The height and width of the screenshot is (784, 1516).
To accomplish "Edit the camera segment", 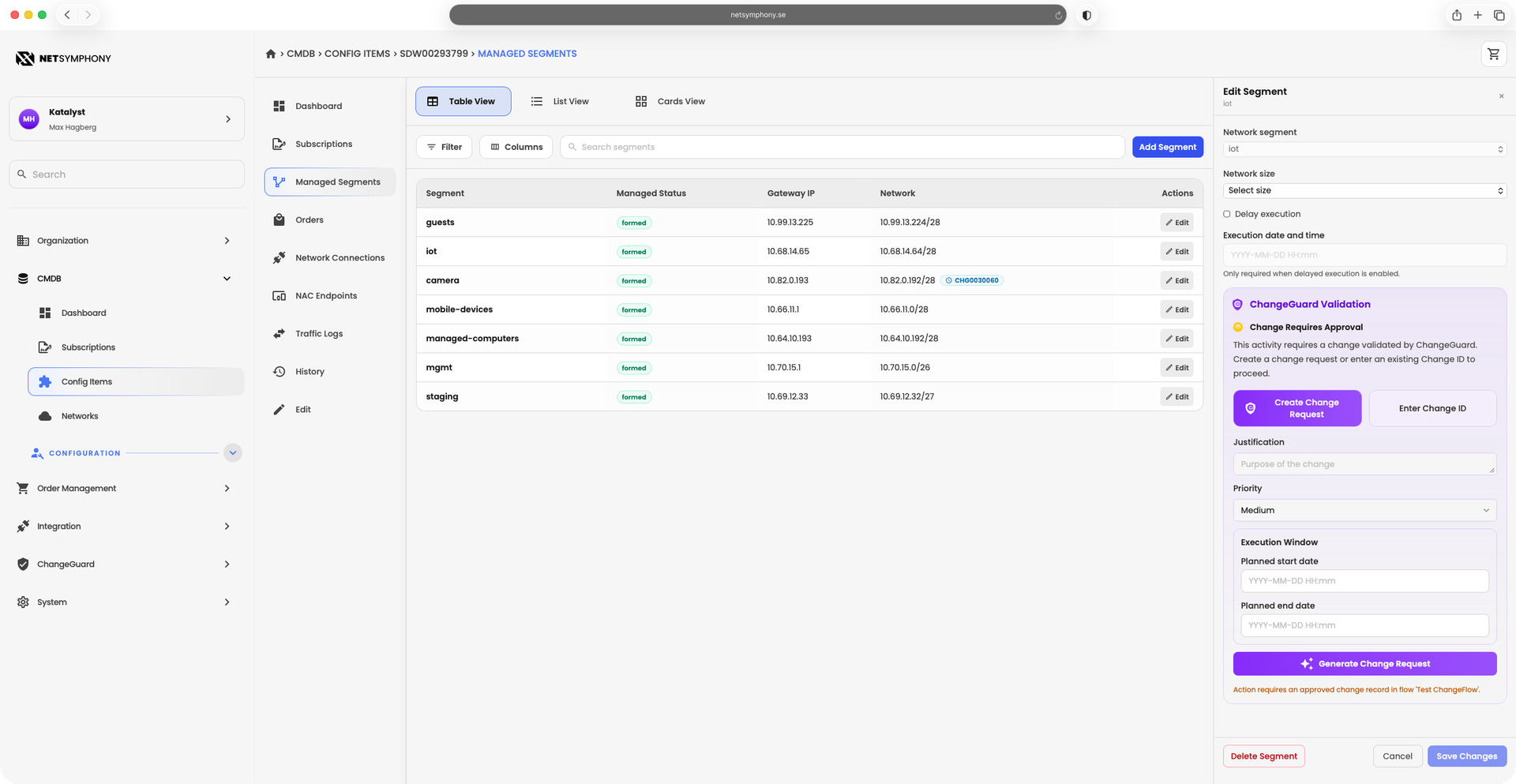I will click(x=1176, y=280).
